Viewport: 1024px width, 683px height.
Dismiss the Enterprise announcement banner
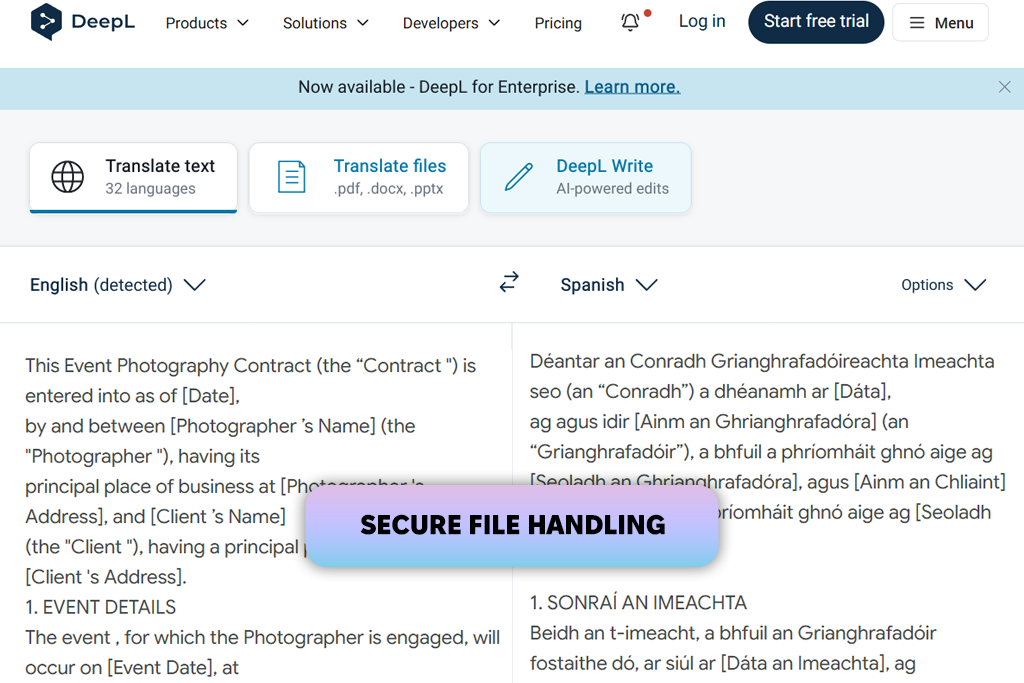point(1004,87)
